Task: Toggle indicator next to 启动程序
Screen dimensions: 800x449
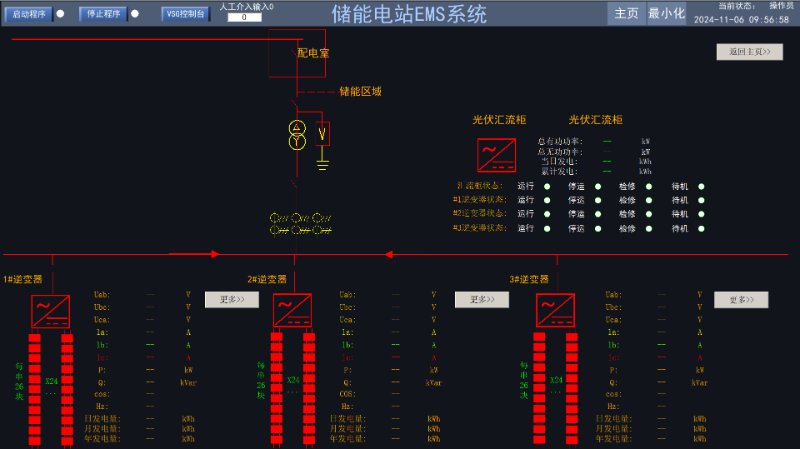Action: click(60, 14)
